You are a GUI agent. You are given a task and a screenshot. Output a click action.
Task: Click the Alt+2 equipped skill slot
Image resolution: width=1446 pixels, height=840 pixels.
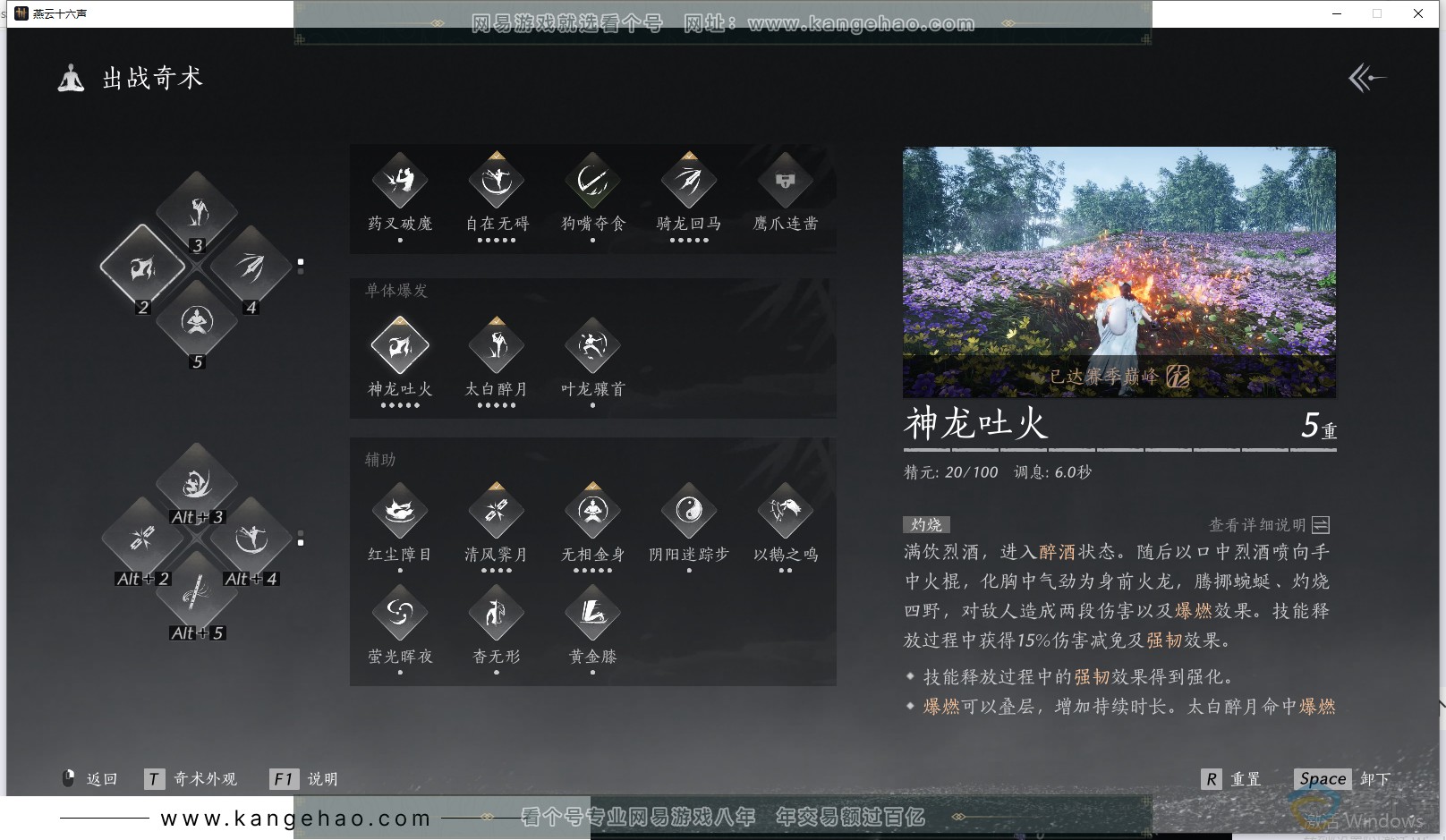(142, 538)
